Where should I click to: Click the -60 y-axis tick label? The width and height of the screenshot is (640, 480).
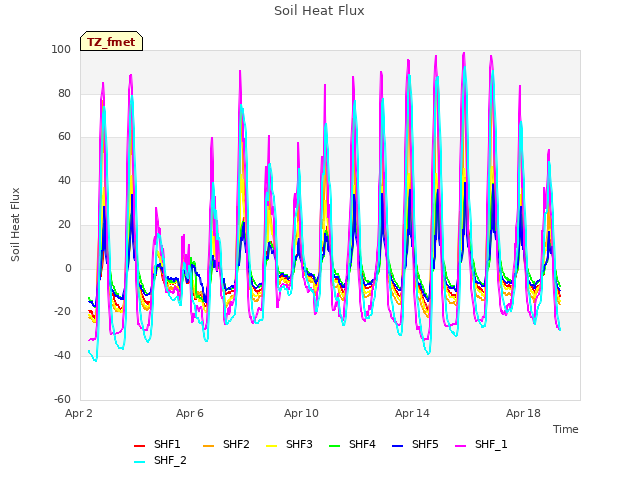62,399
